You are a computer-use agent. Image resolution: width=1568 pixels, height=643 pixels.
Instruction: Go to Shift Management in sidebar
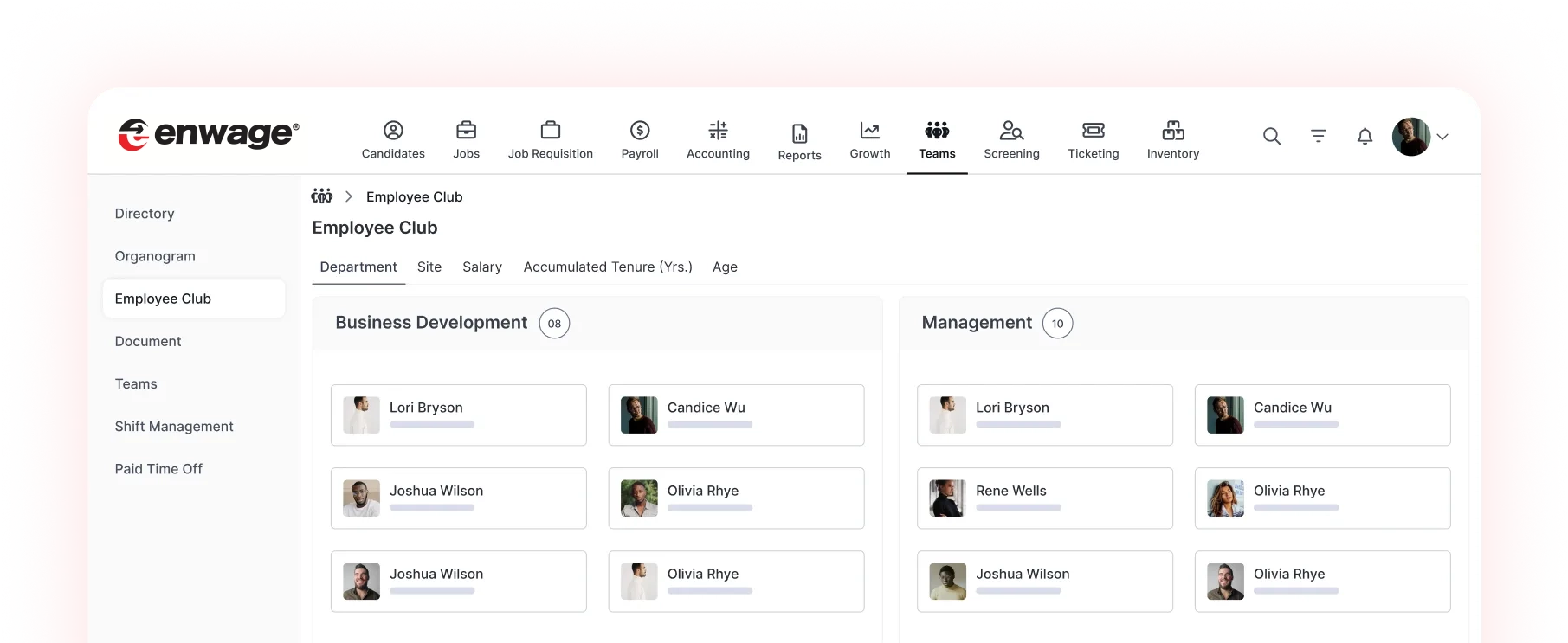click(x=174, y=427)
